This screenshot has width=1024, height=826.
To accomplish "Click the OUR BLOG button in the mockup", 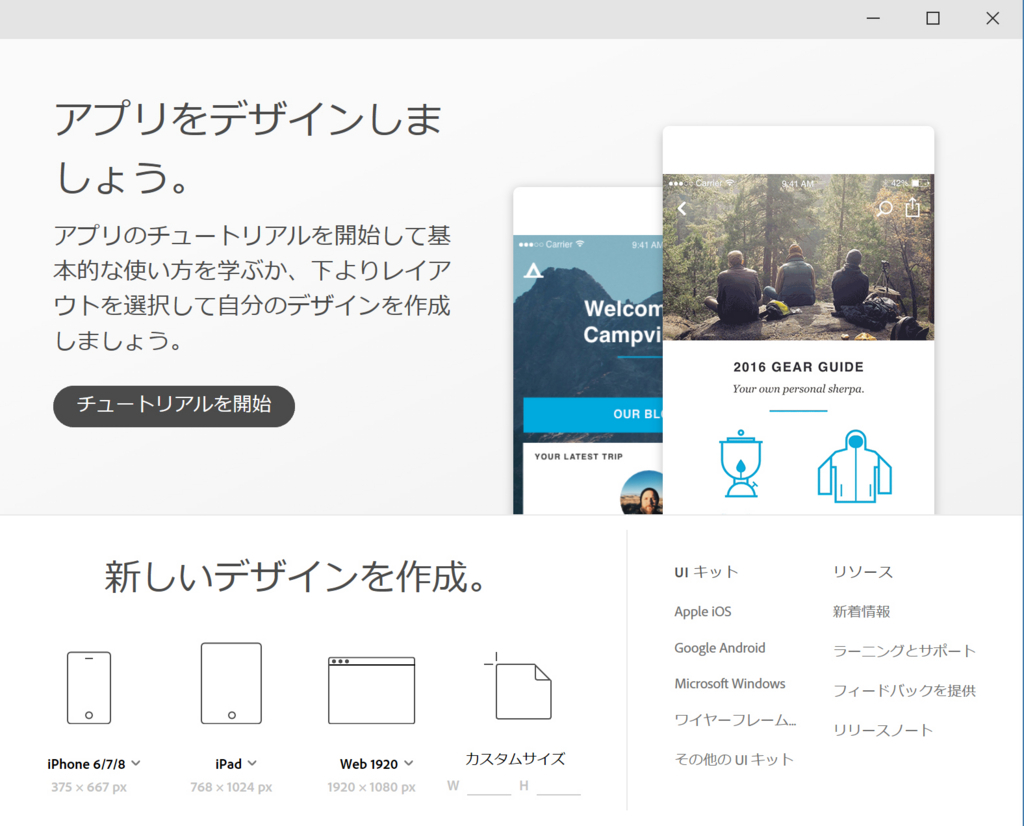I will pyautogui.click(x=593, y=414).
